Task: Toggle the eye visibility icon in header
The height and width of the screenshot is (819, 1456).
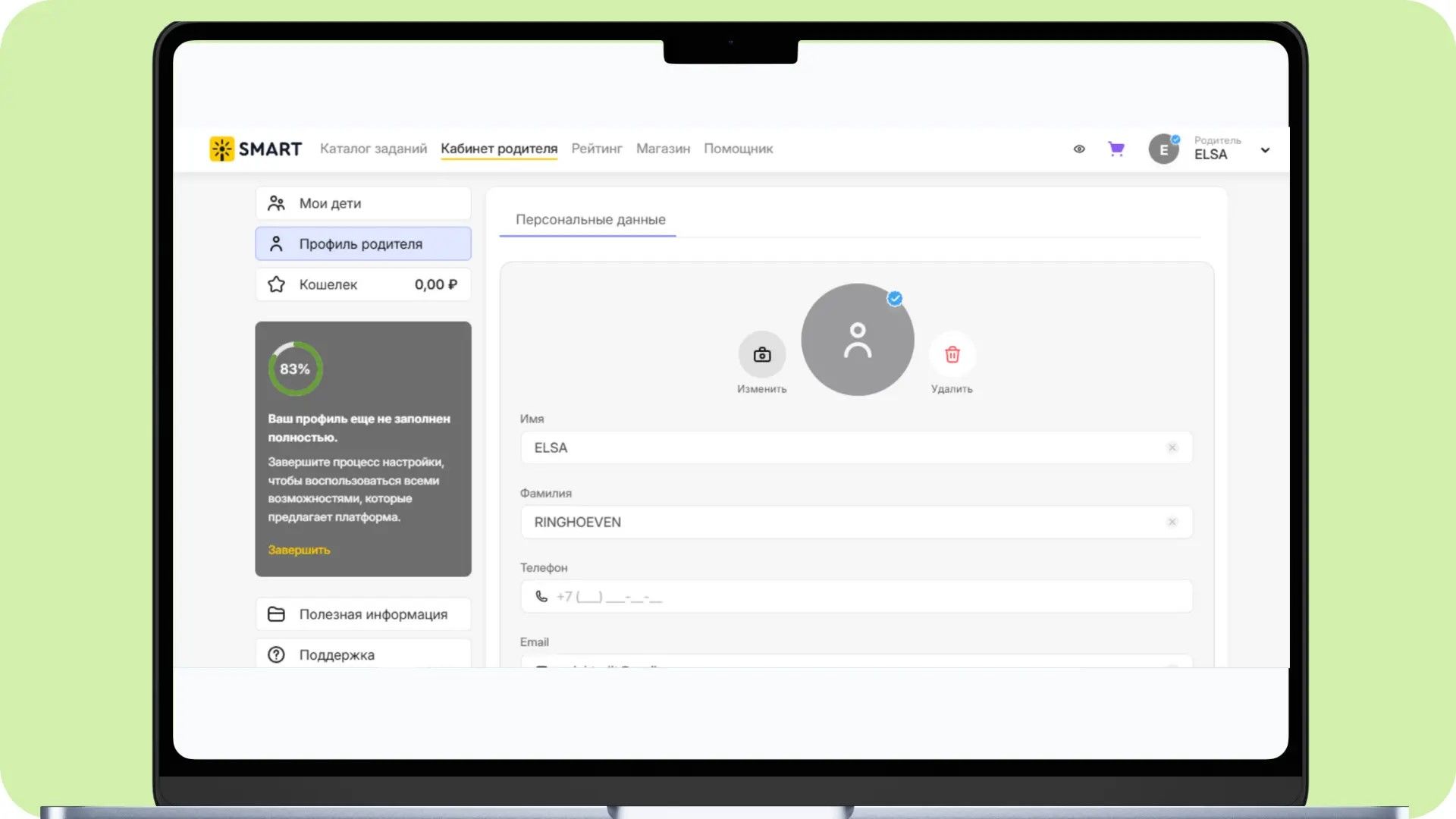Action: (x=1079, y=149)
